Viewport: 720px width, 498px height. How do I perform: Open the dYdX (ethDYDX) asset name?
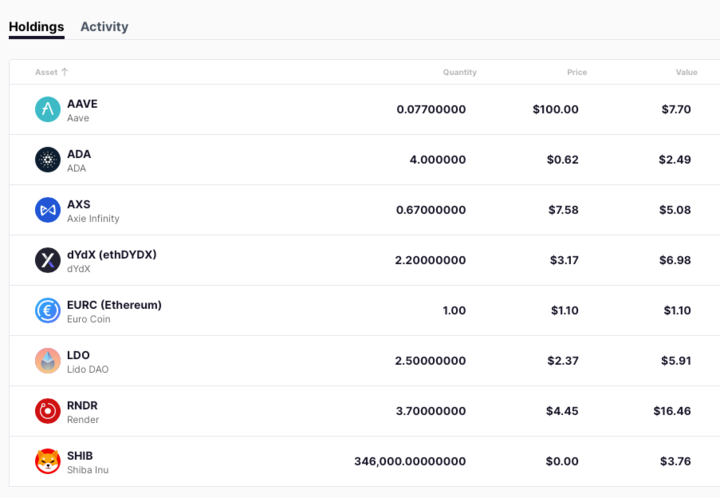click(112, 255)
